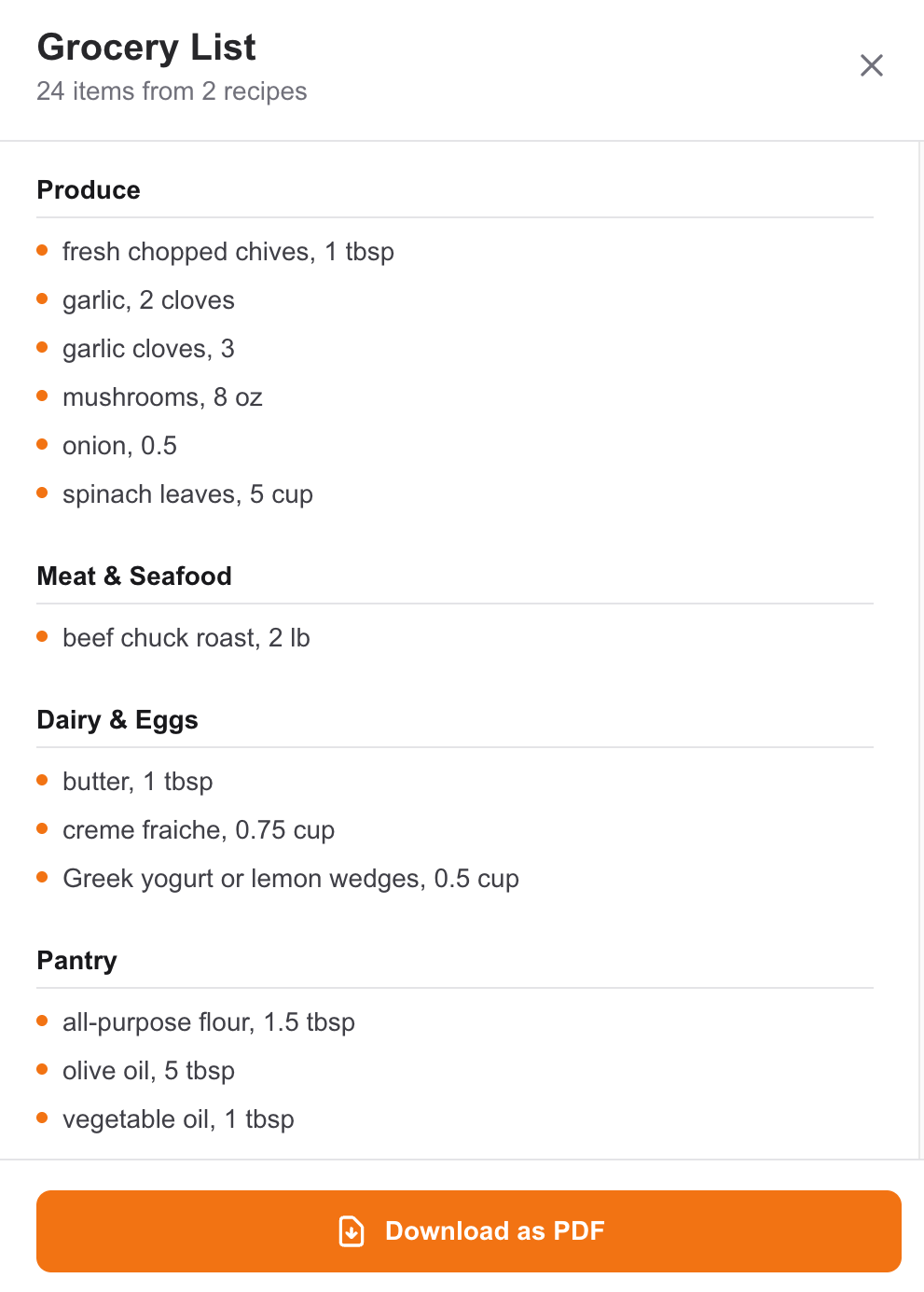Click the garlic cloves, 3 entry
Viewport: 924px width, 1292px height.
tap(148, 349)
